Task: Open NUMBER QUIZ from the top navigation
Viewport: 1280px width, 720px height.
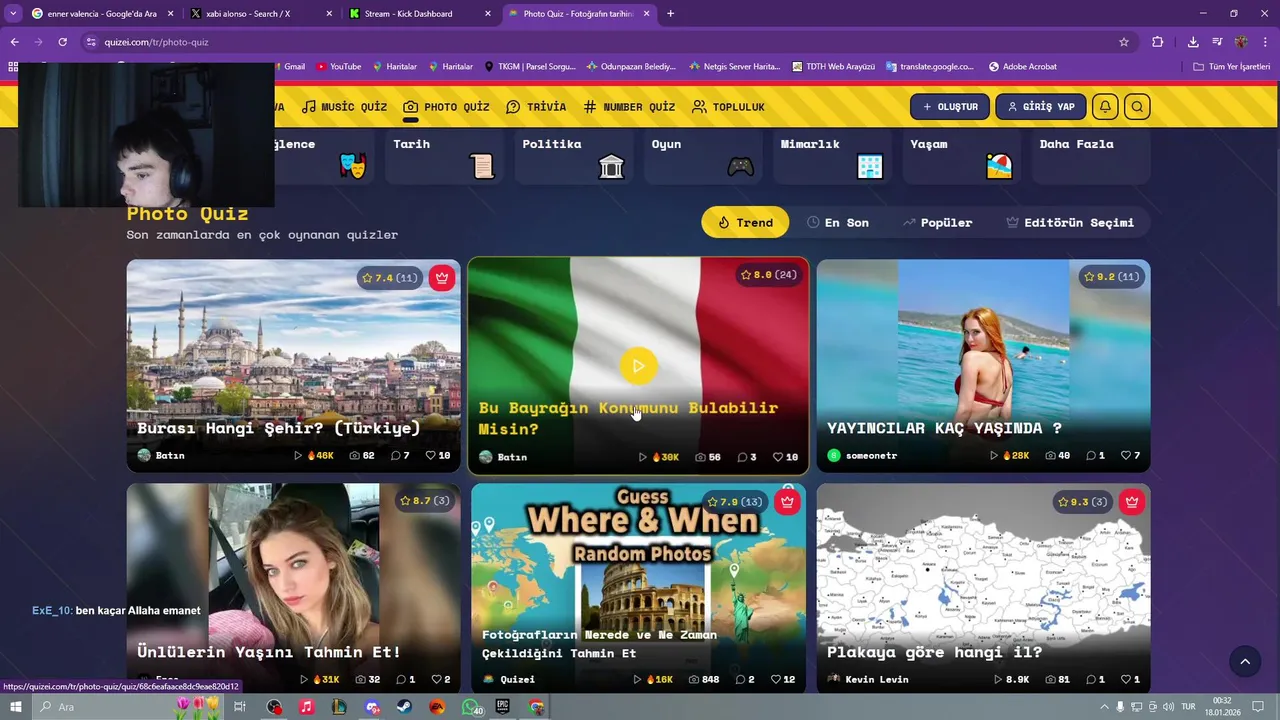Action: point(629,107)
